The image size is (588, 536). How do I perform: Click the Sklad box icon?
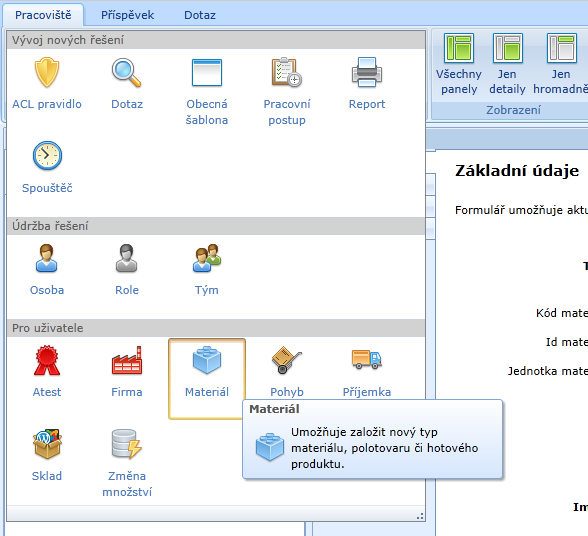click(47, 444)
